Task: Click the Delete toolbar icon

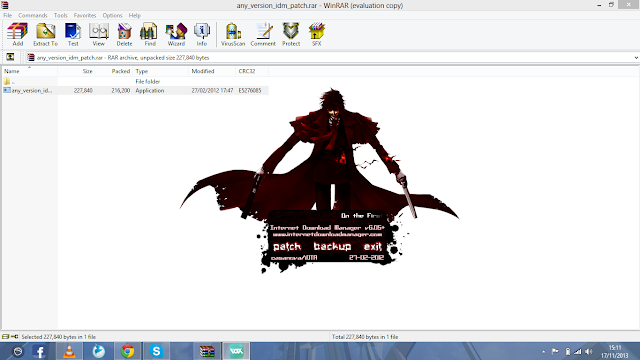Action: (x=124, y=35)
